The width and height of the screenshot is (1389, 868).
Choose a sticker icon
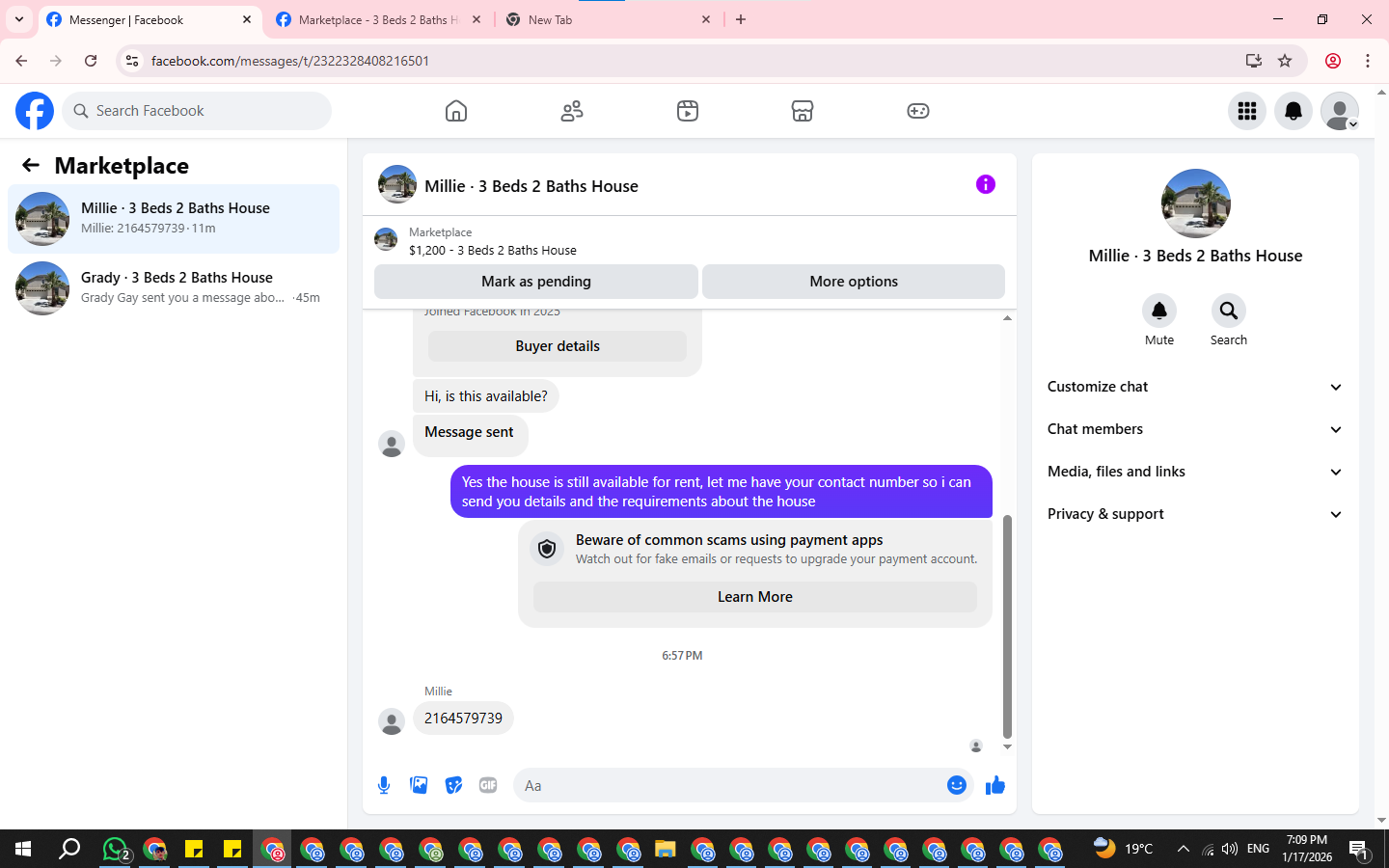453,785
